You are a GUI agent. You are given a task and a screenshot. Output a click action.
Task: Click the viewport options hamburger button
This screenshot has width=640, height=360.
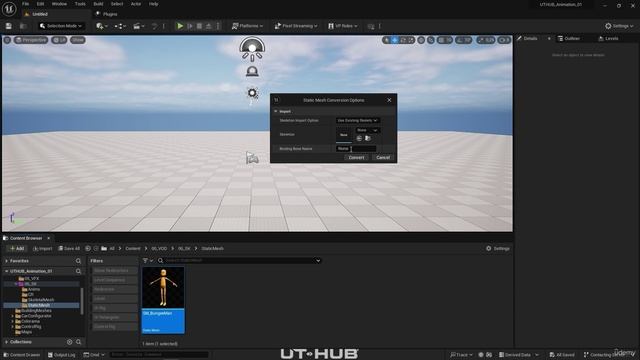coord(7,40)
